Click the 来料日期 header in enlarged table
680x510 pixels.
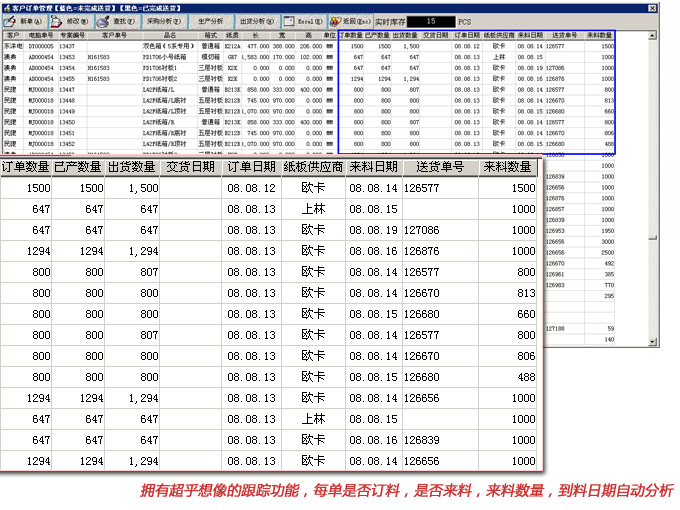374,167
